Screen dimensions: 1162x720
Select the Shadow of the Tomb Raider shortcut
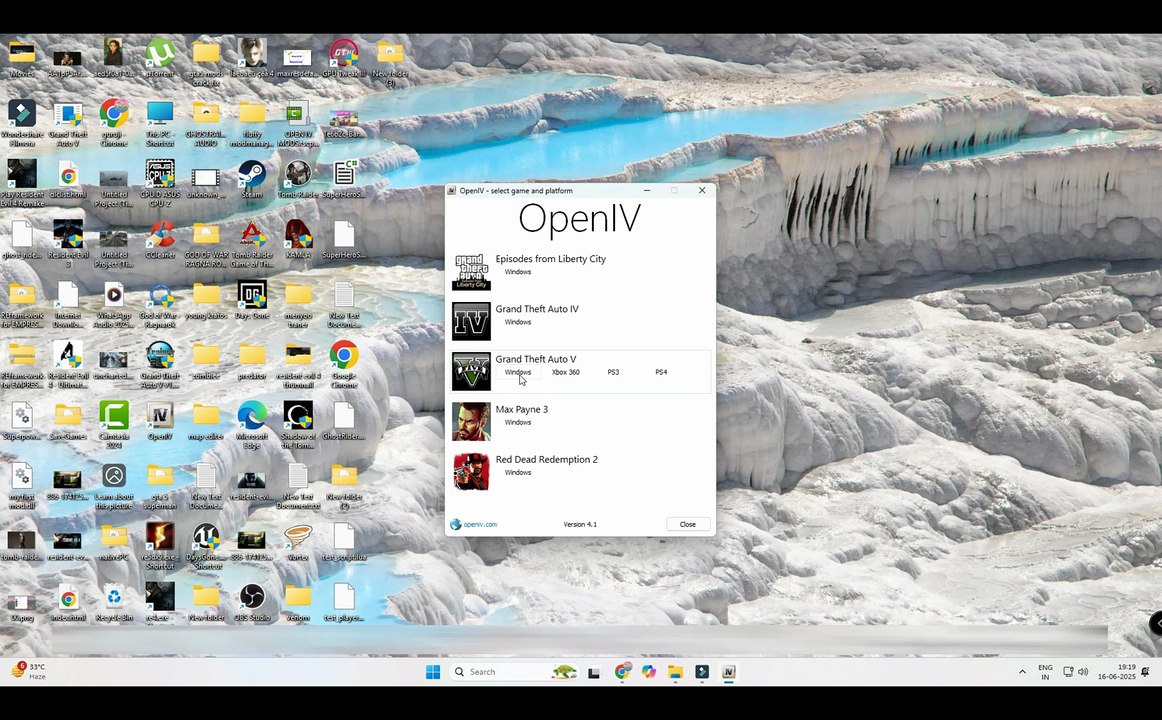[298, 425]
